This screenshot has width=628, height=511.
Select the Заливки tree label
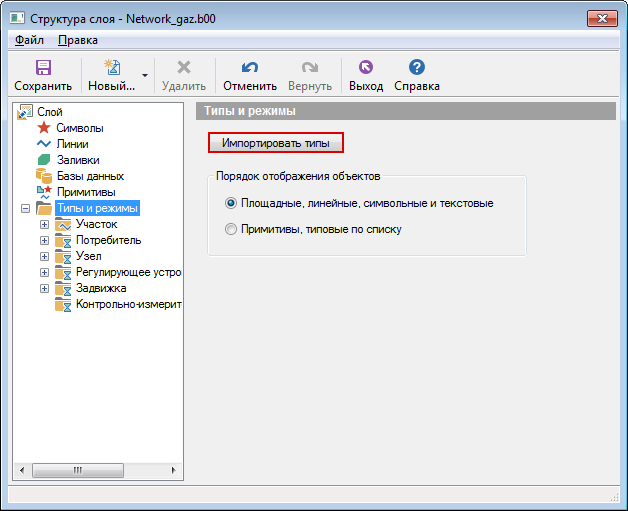(78, 160)
